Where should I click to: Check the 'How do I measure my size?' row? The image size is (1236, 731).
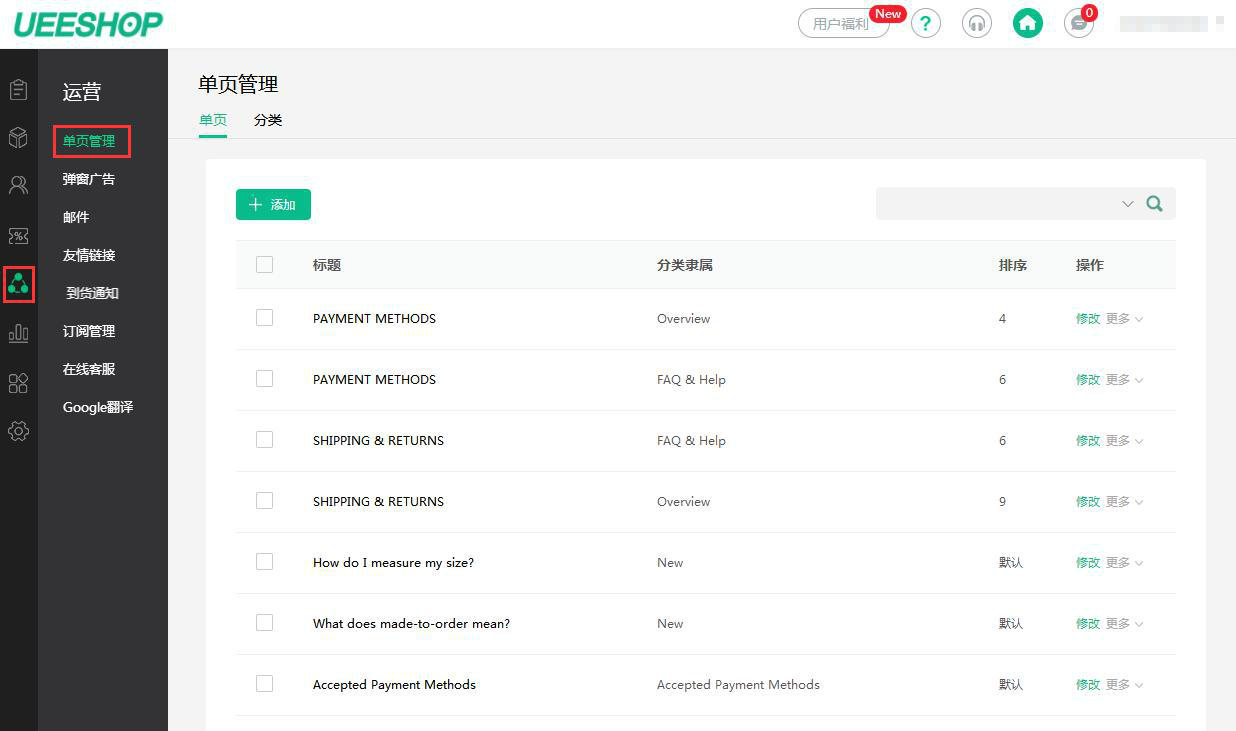(264, 562)
